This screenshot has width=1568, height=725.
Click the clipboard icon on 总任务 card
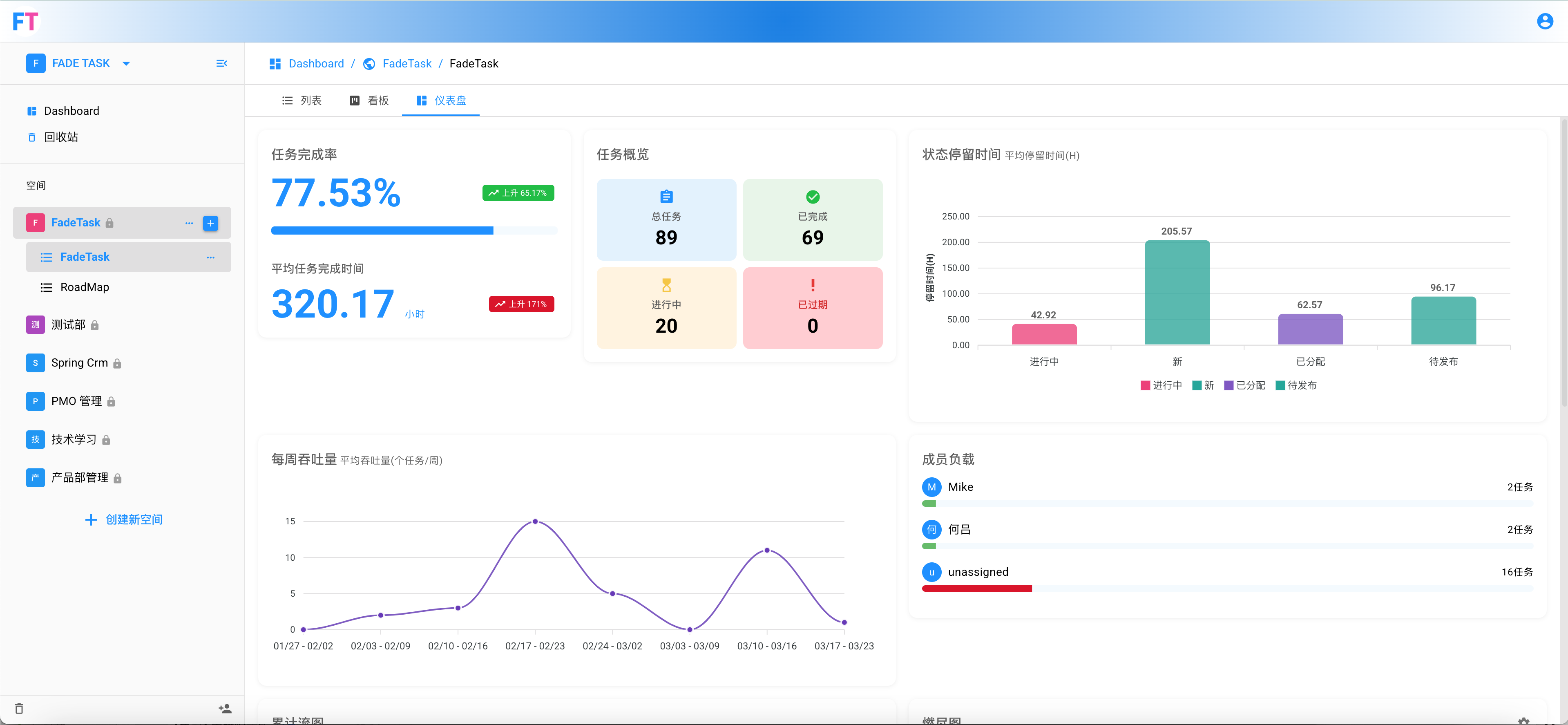pyautogui.click(x=666, y=197)
